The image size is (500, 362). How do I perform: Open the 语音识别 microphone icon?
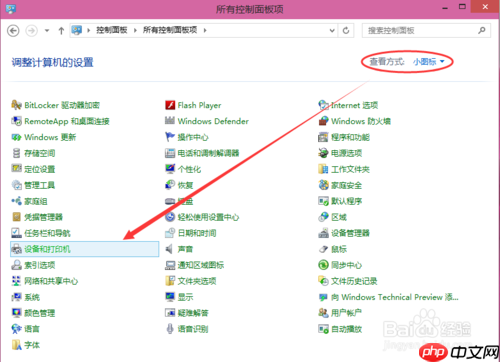click(x=170, y=329)
